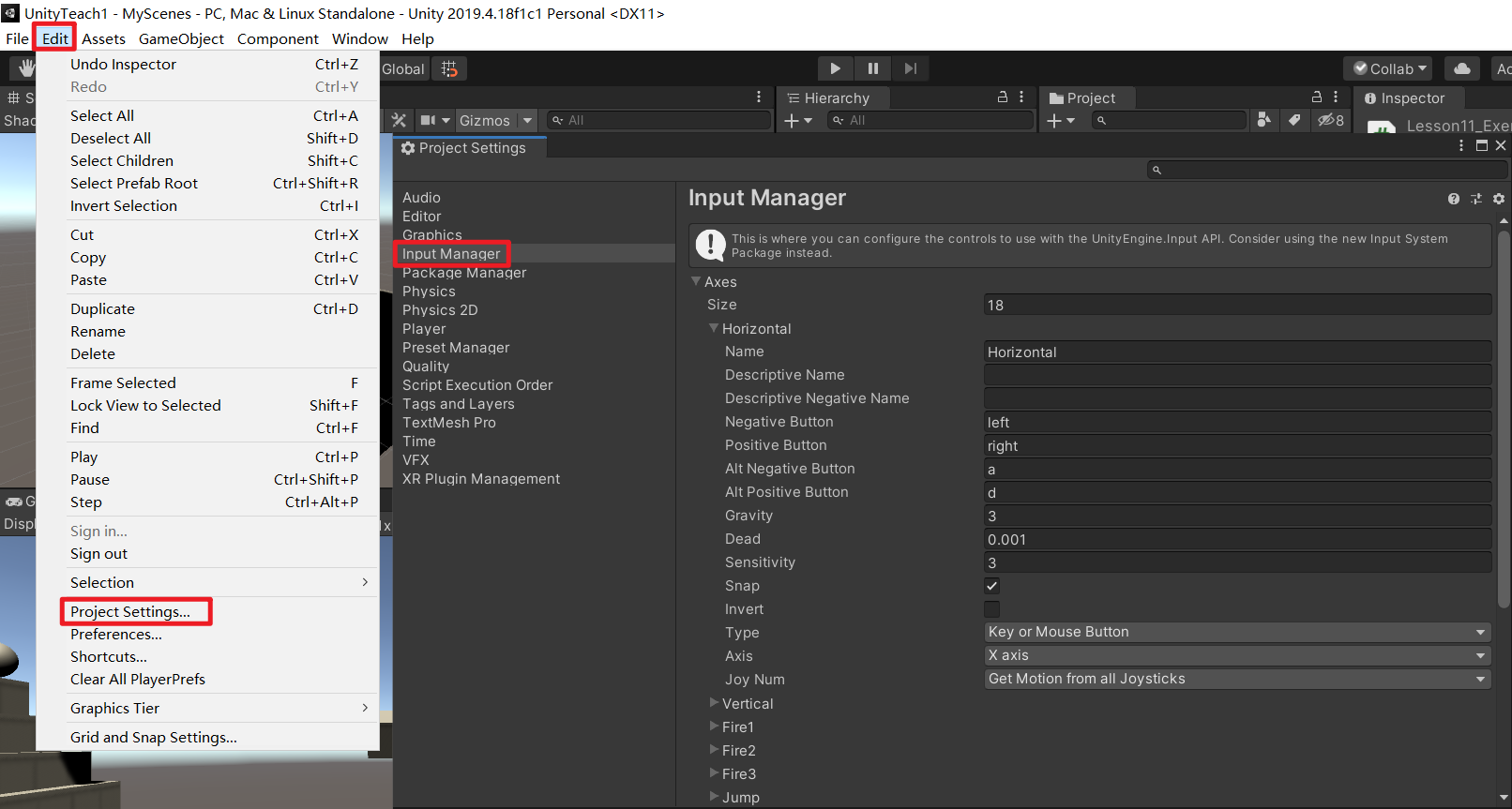Image resolution: width=1512 pixels, height=809 pixels.
Task: Click the Negative Button field
Action: click(x=1237, y=422)
